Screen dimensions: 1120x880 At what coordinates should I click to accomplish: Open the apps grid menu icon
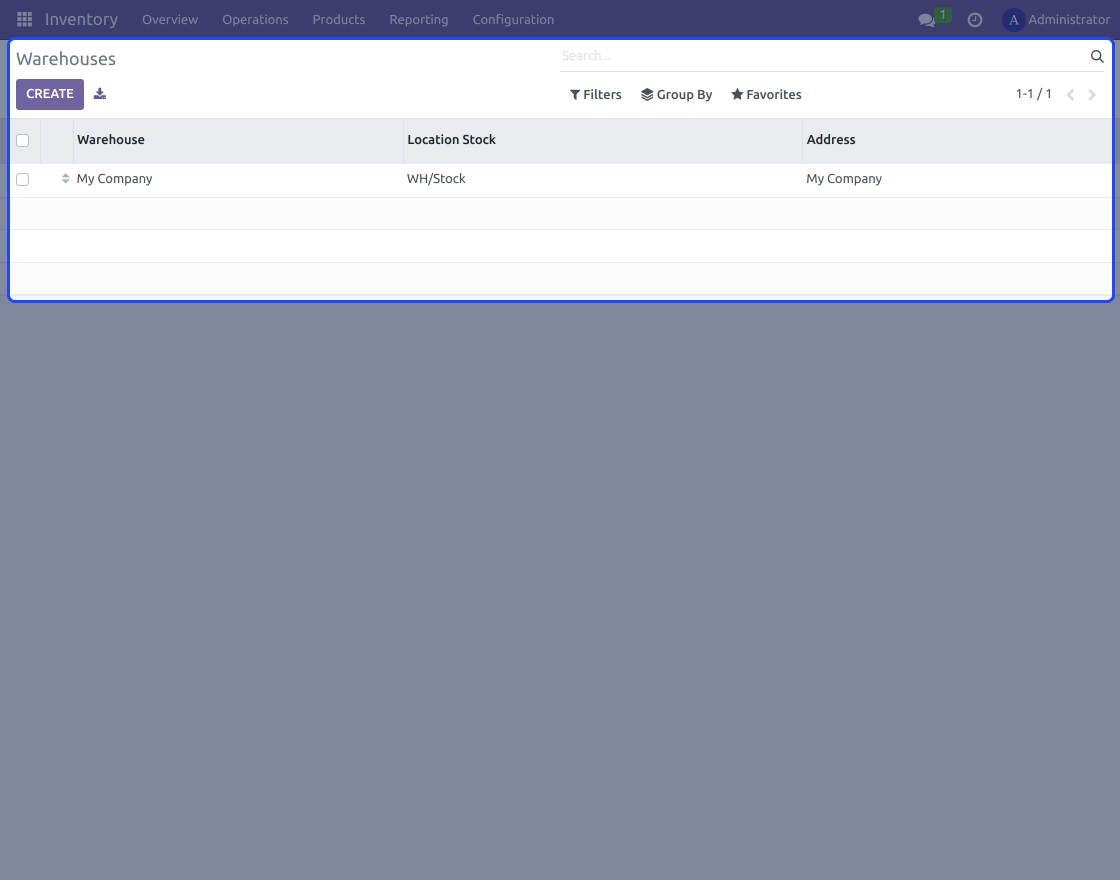coord(24,19)
